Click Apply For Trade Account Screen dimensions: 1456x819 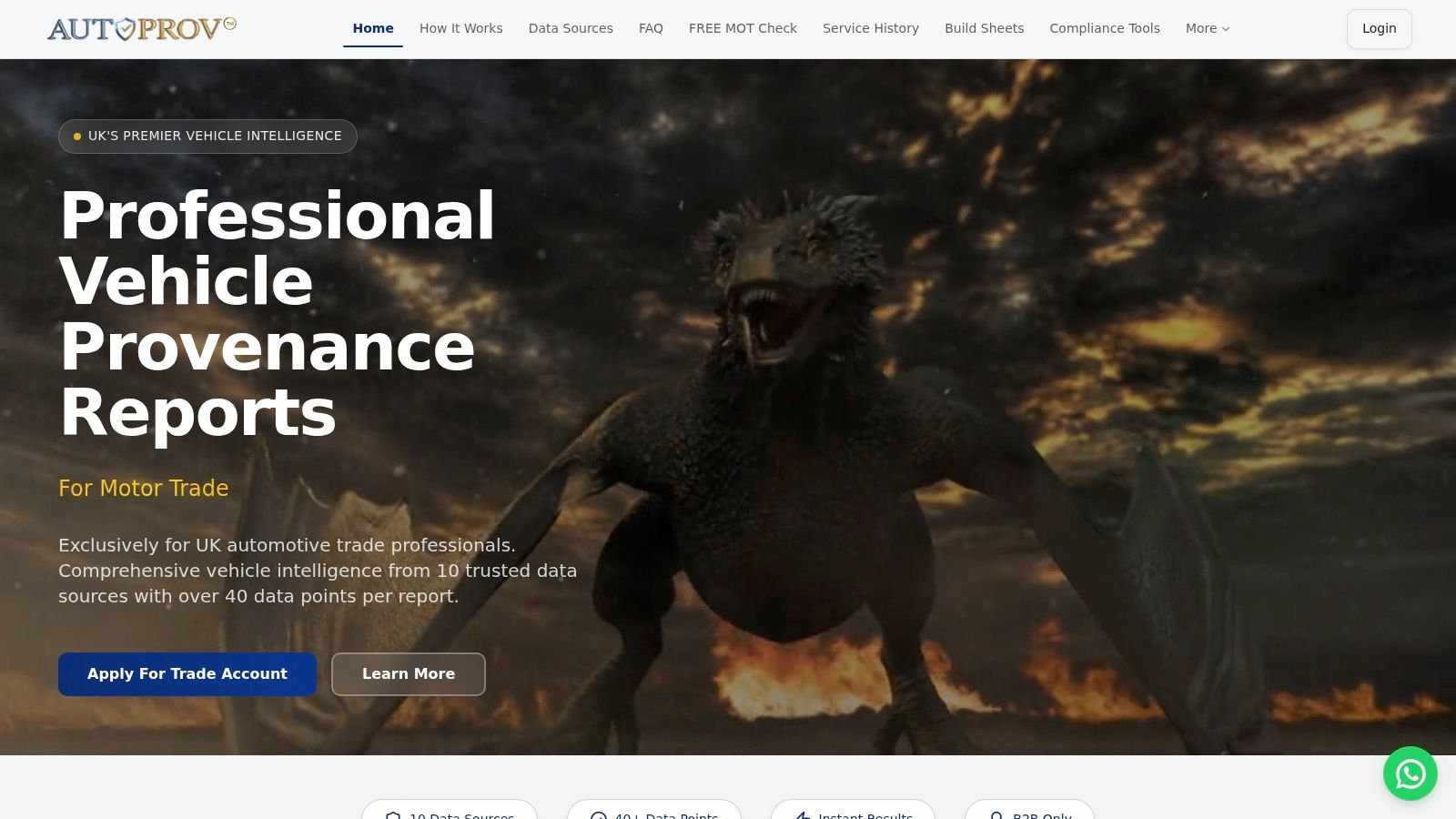pyautogui.click(x=187, y=674)
